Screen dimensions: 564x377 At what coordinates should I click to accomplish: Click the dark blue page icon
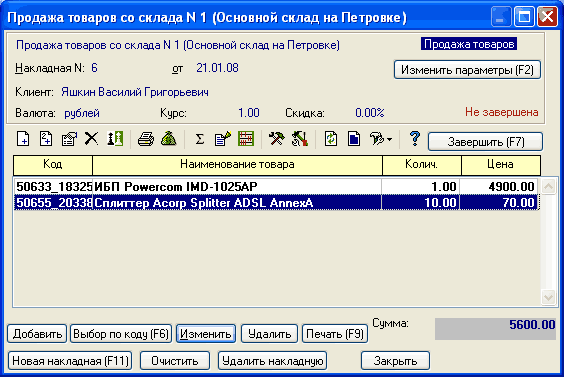click(354, 139)
